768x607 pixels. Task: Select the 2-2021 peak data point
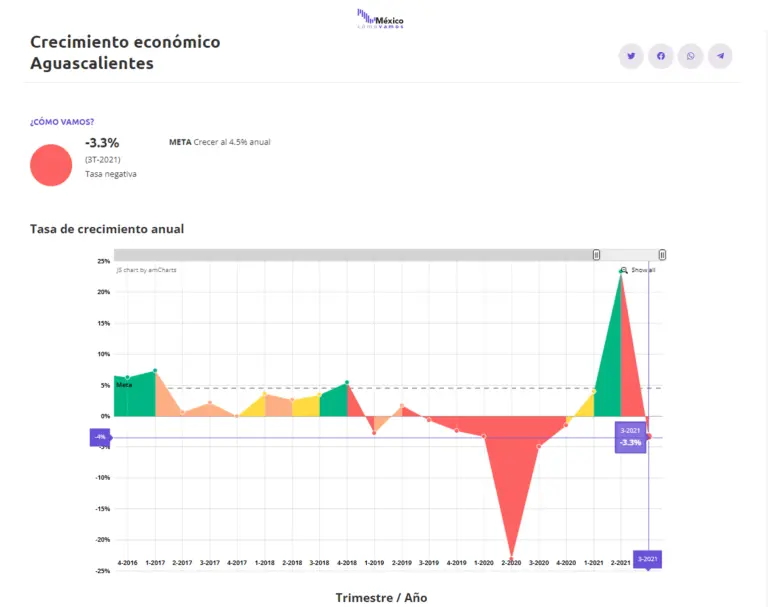(x=621, y=272)
